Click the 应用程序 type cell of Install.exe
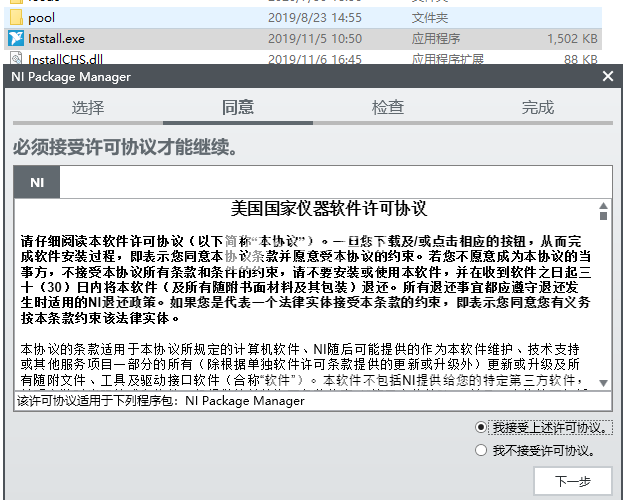This screenshot has width=624, height=500. [436, 39]
